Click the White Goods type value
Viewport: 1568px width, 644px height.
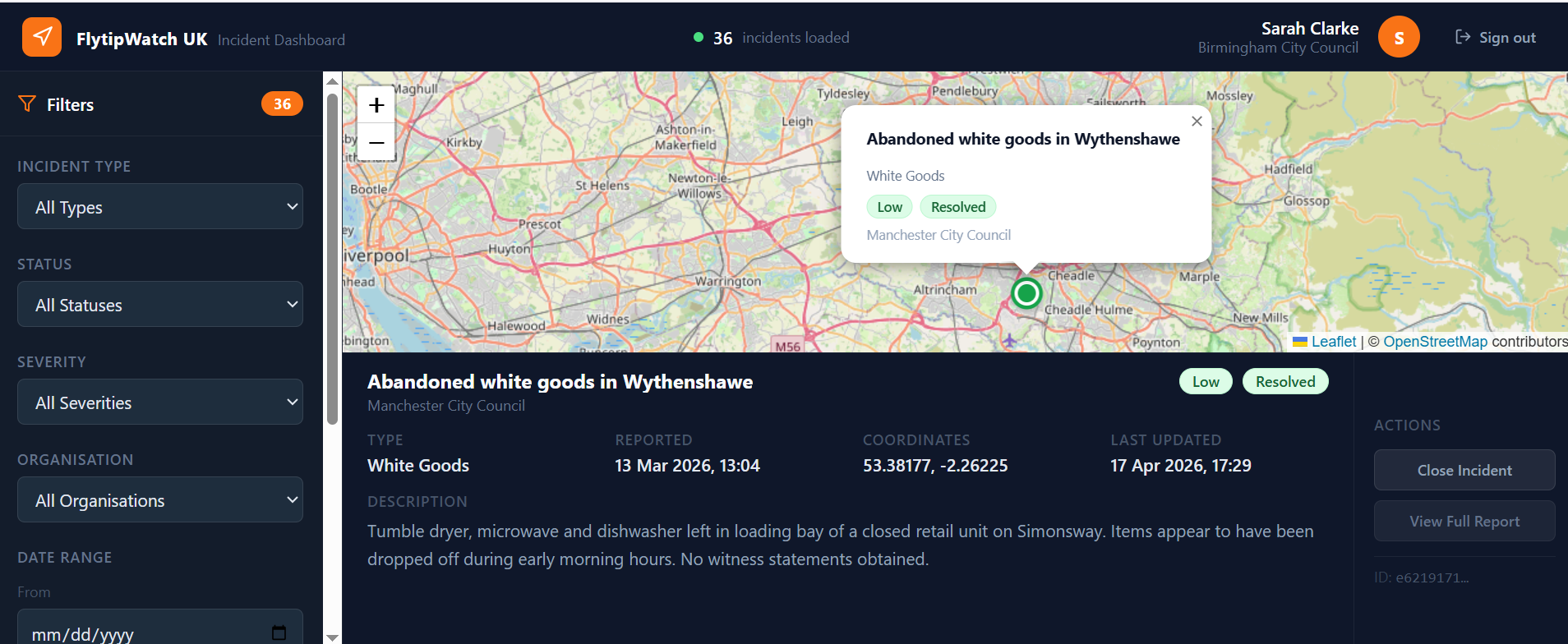coord(418,465)
